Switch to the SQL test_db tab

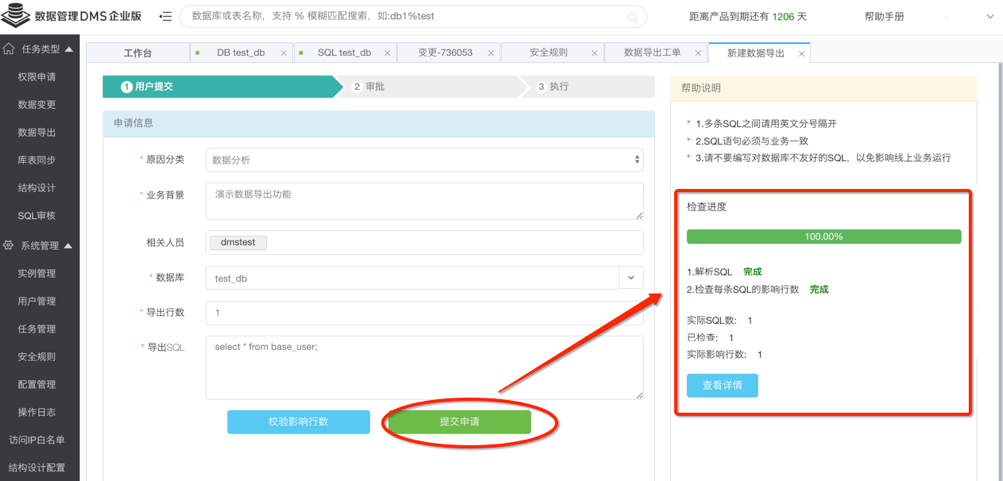coord(344,53)
